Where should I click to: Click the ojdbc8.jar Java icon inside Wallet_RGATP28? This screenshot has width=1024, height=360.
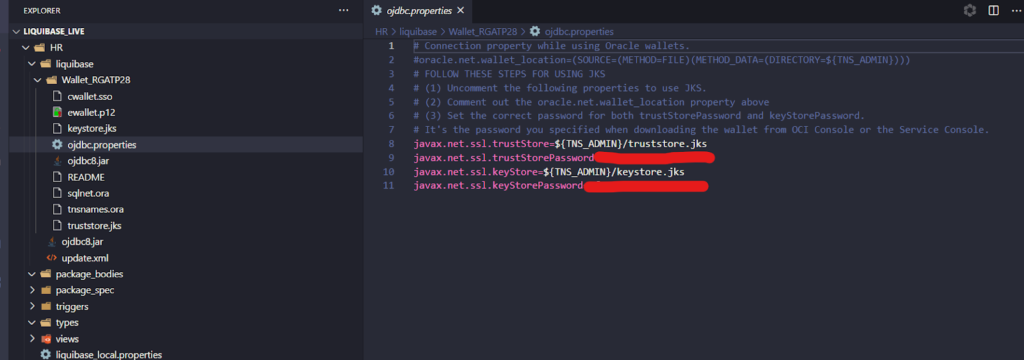tap(57, 161)
